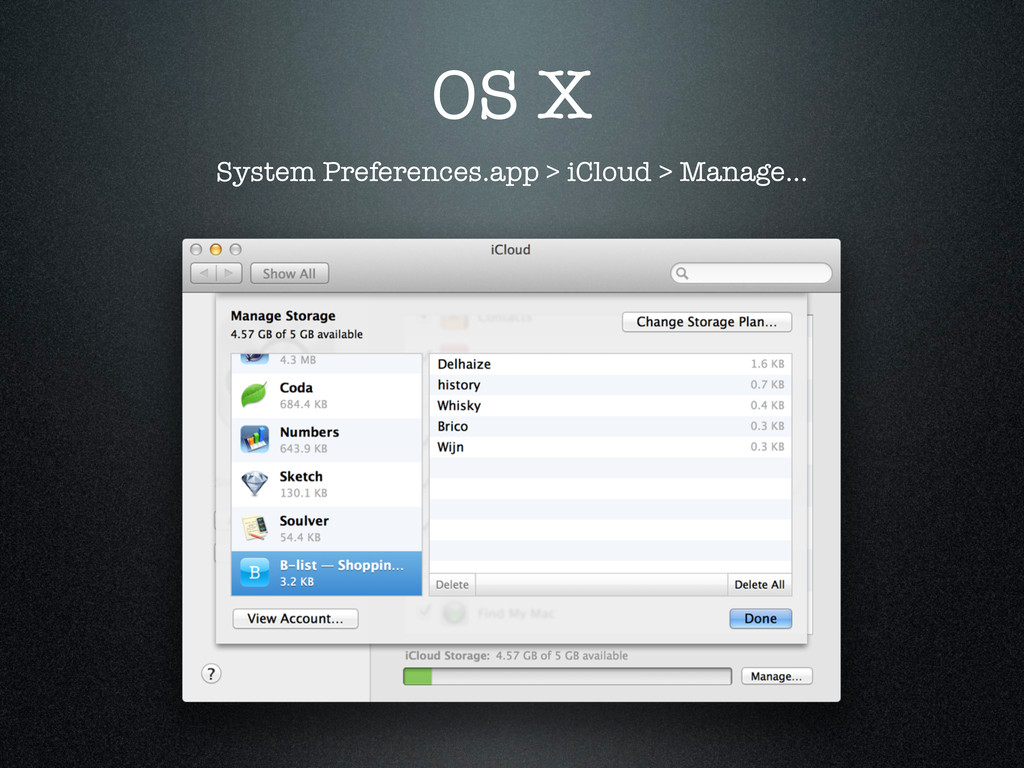Select the Brico document row

pos(610,426)
